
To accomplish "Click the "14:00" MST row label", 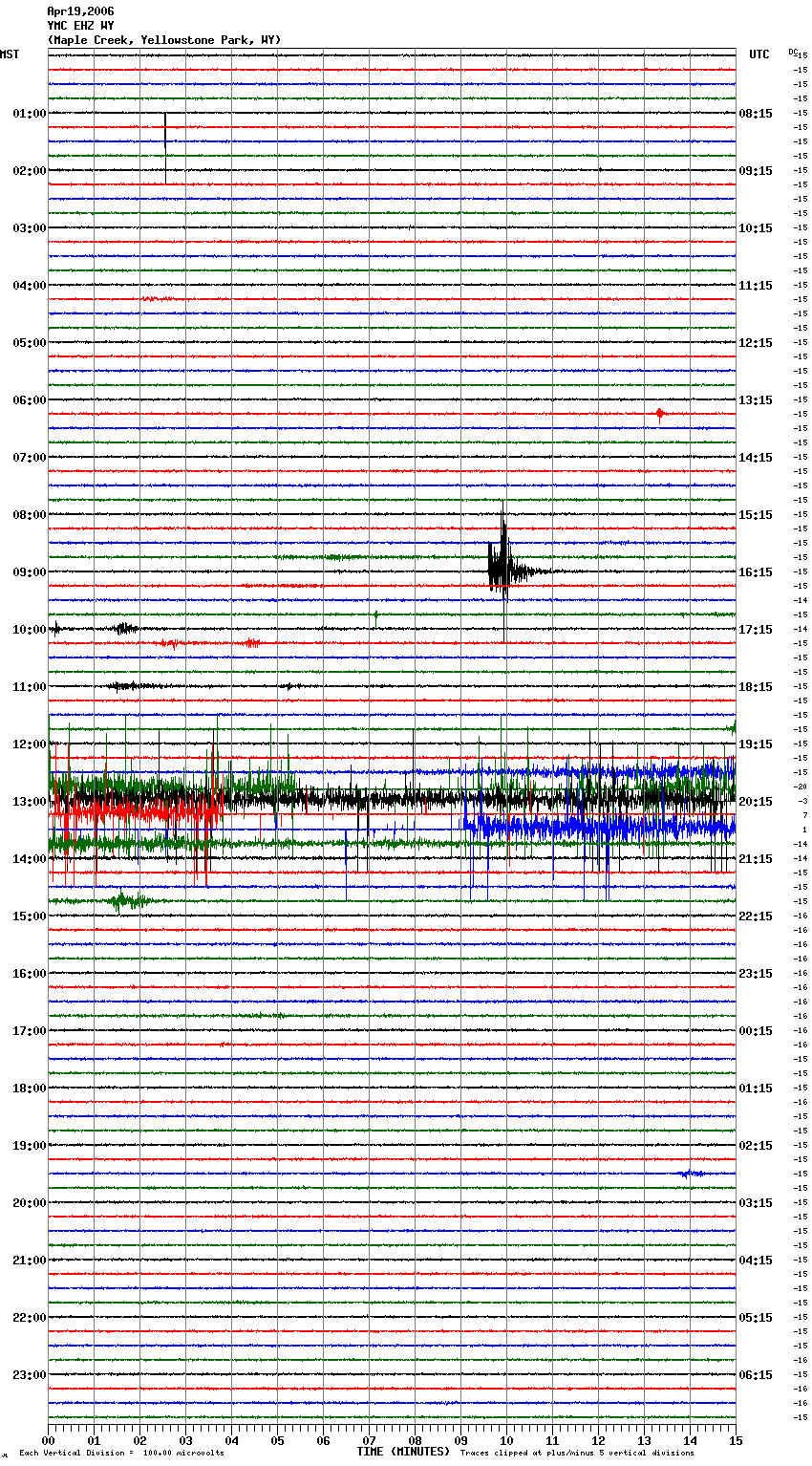I will (x=30, y=859).
